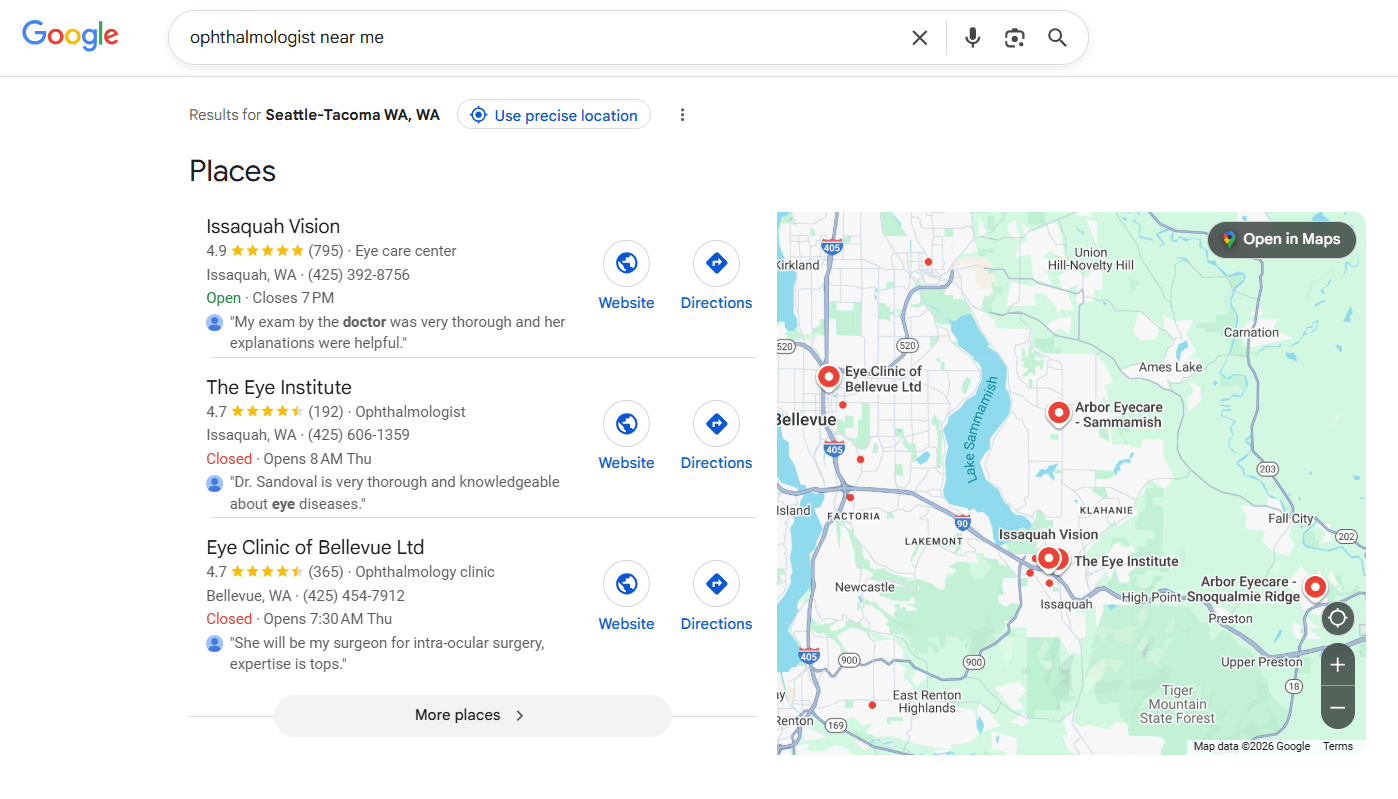Open the Terms link on the map

[1337, 746]
